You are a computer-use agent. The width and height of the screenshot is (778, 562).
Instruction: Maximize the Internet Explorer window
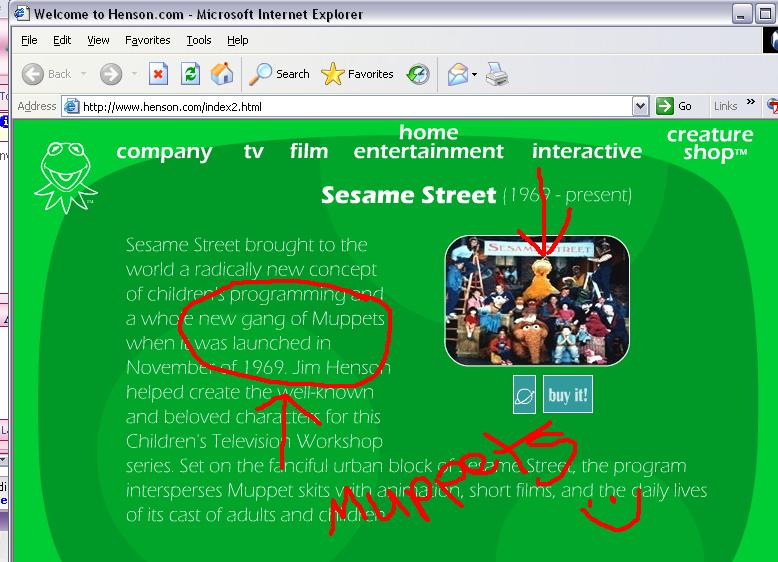tap(764, 14)
